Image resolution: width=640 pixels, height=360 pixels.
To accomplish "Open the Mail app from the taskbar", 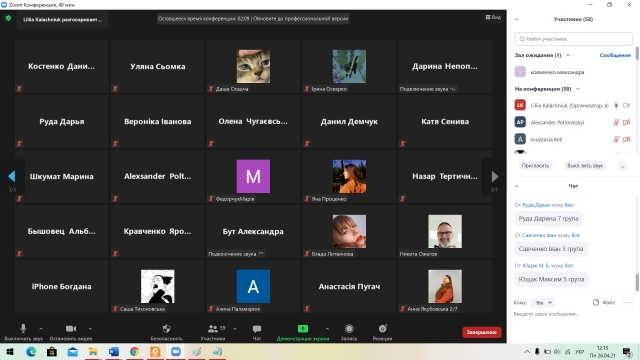I will pyautogui.click(x=73, y=351).
